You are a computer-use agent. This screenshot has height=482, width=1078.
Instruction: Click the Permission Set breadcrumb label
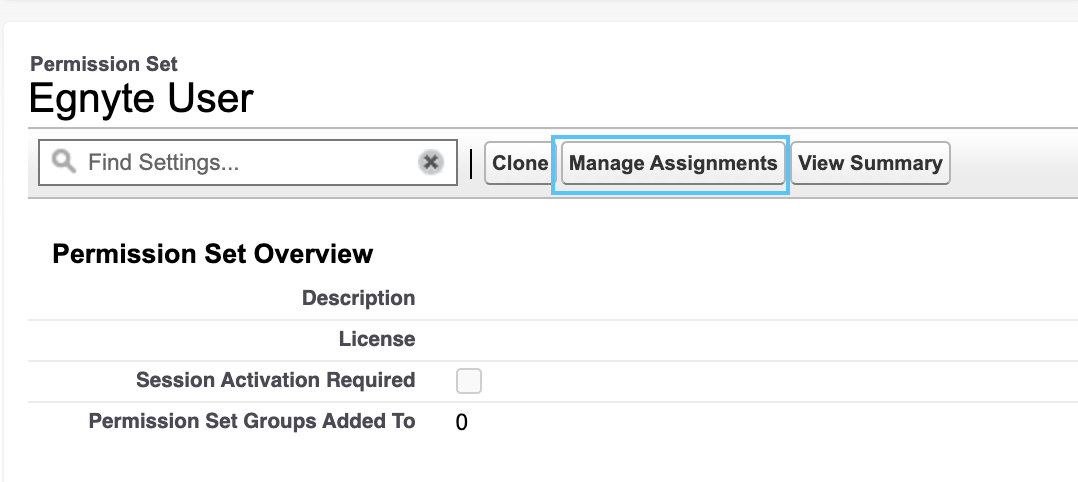(x=104, y=64)
